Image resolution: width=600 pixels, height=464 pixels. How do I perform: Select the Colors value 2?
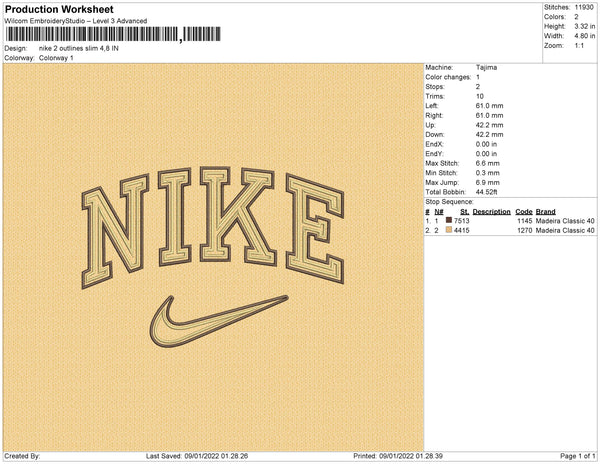tap(576, 17)
